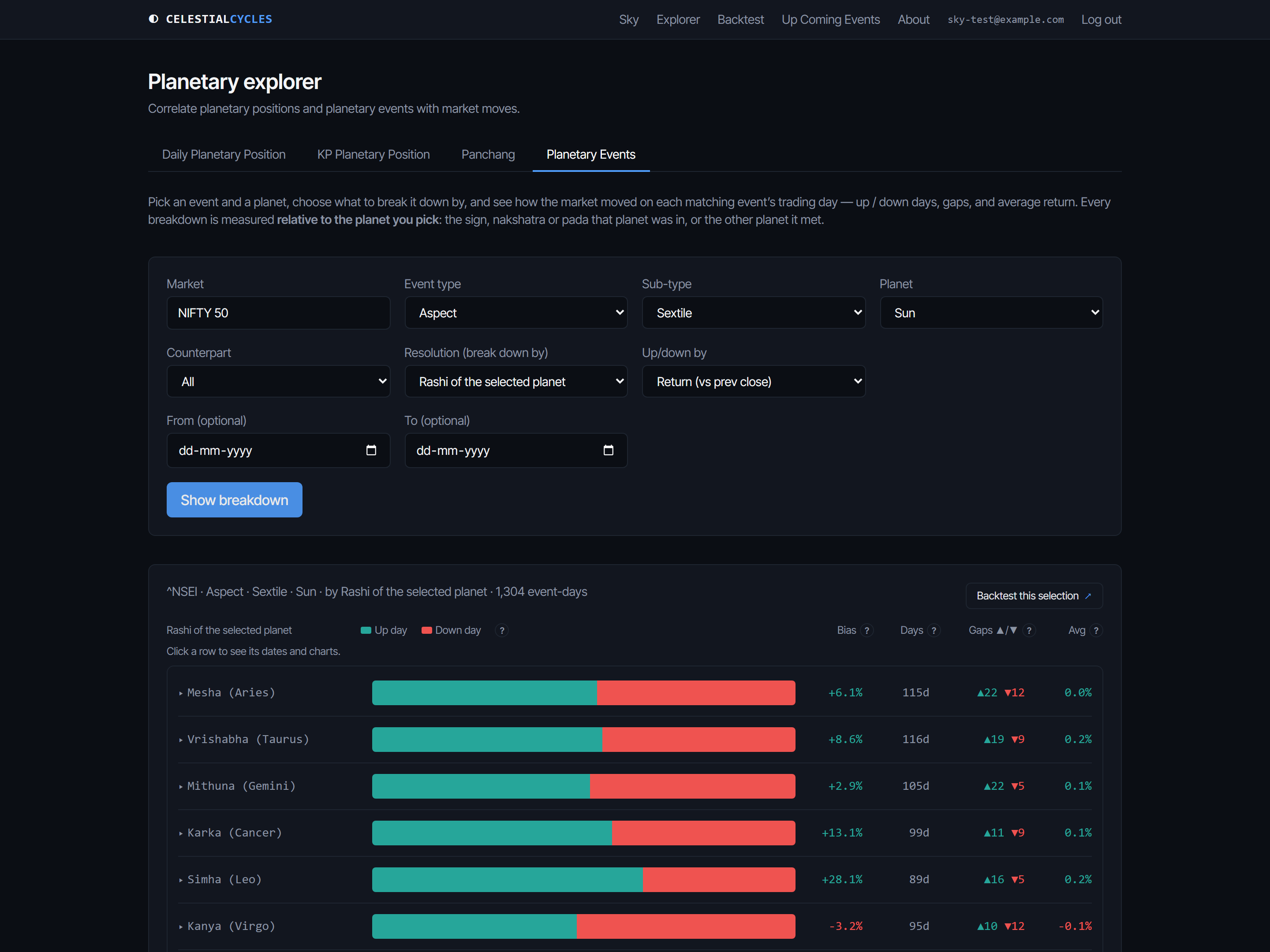The width and height of the screenshot is (1270, 952).
Task: Open the Up/down by dropdown
Action: pos(753,382)
